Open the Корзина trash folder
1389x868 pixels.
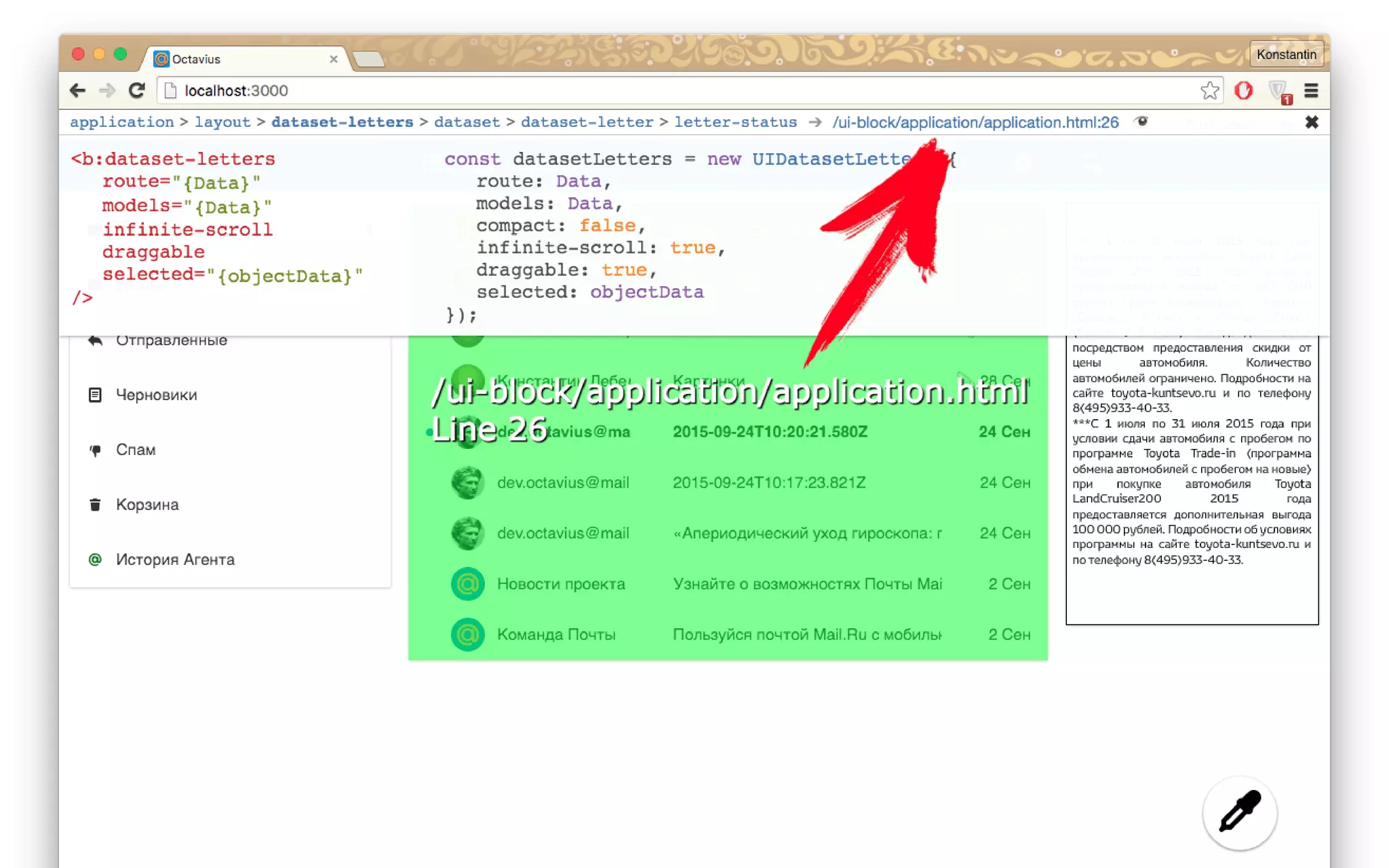[147, 505]
